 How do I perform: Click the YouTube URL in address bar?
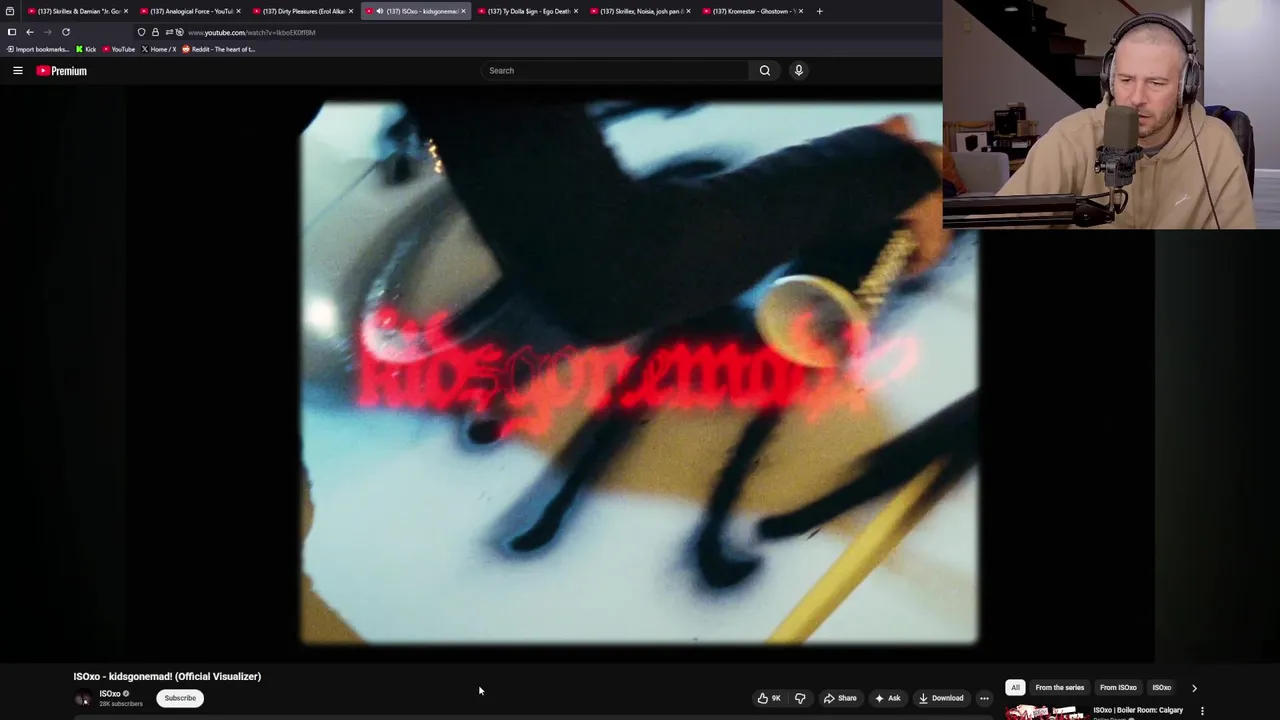[x=252, y=32]
